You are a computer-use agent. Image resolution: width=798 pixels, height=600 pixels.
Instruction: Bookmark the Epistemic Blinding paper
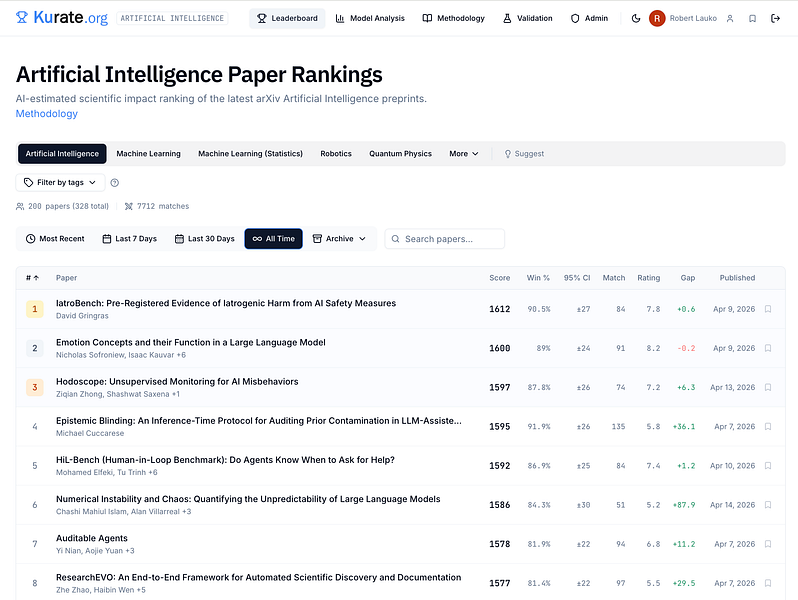768,426
